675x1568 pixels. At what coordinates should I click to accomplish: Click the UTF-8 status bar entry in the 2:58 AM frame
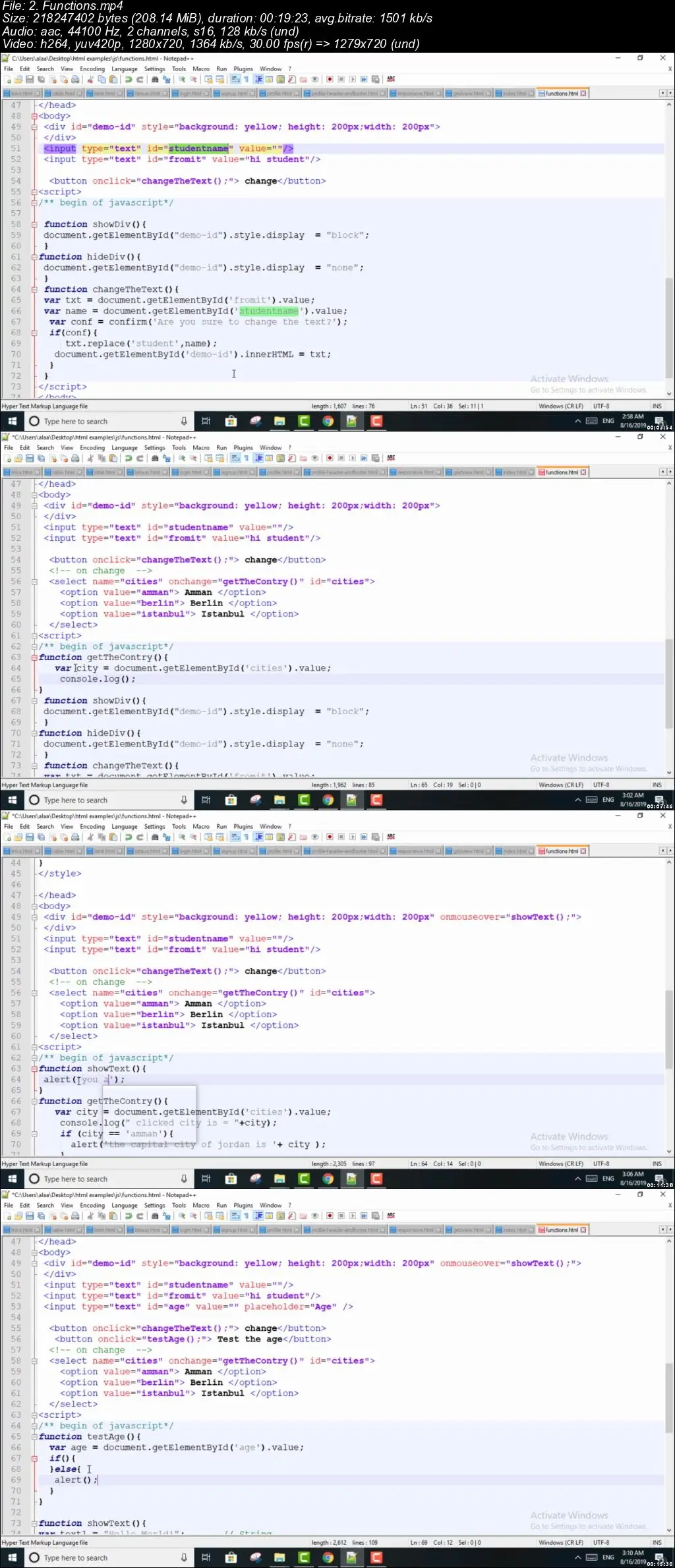coord(601,406)
